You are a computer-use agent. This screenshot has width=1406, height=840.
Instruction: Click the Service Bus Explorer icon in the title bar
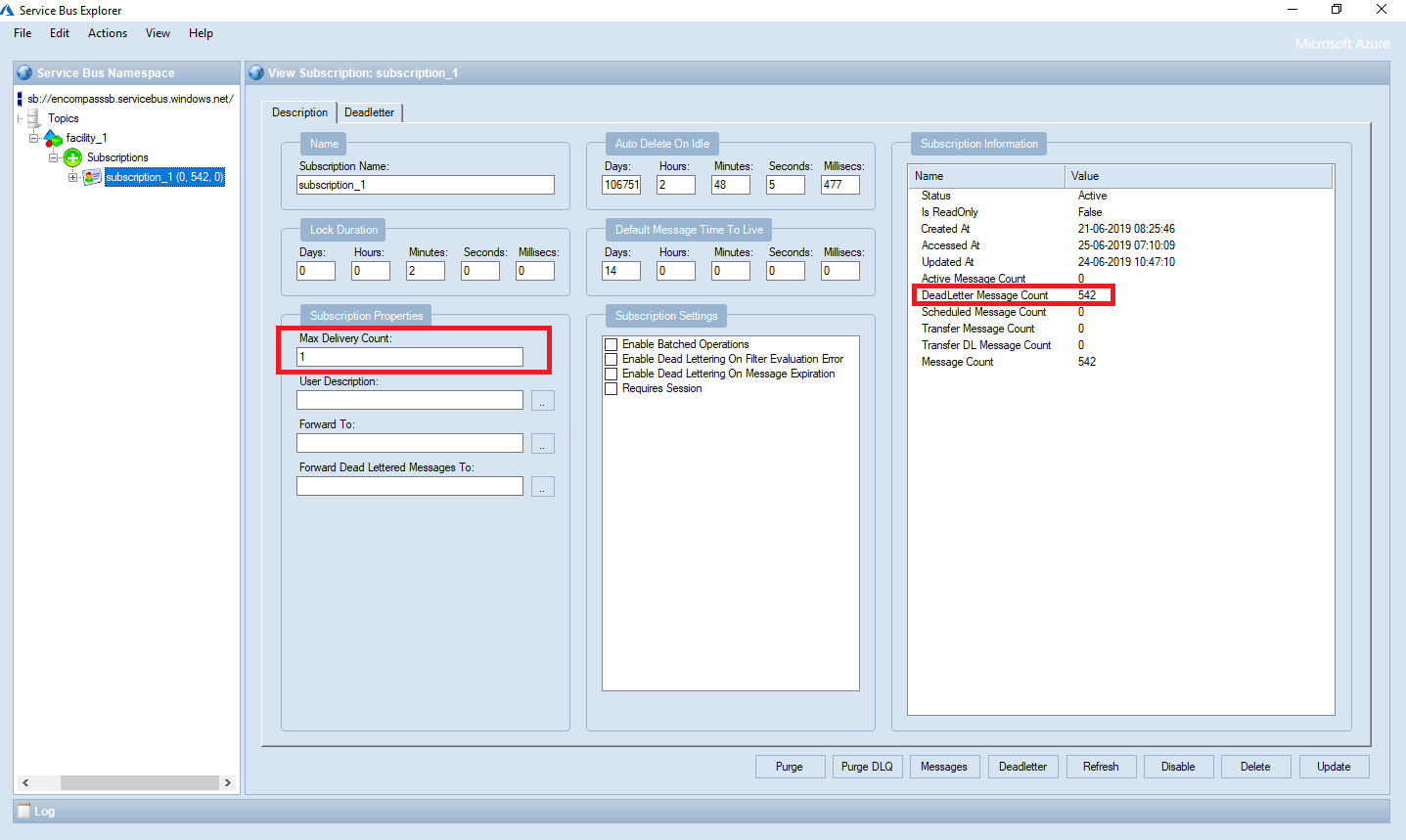[9, 10]
